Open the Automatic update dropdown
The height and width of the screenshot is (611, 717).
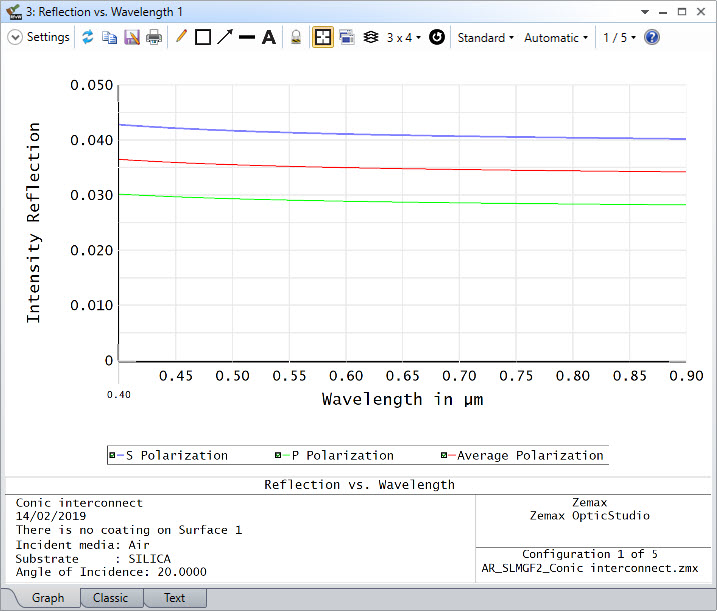(x=556, y=38)
